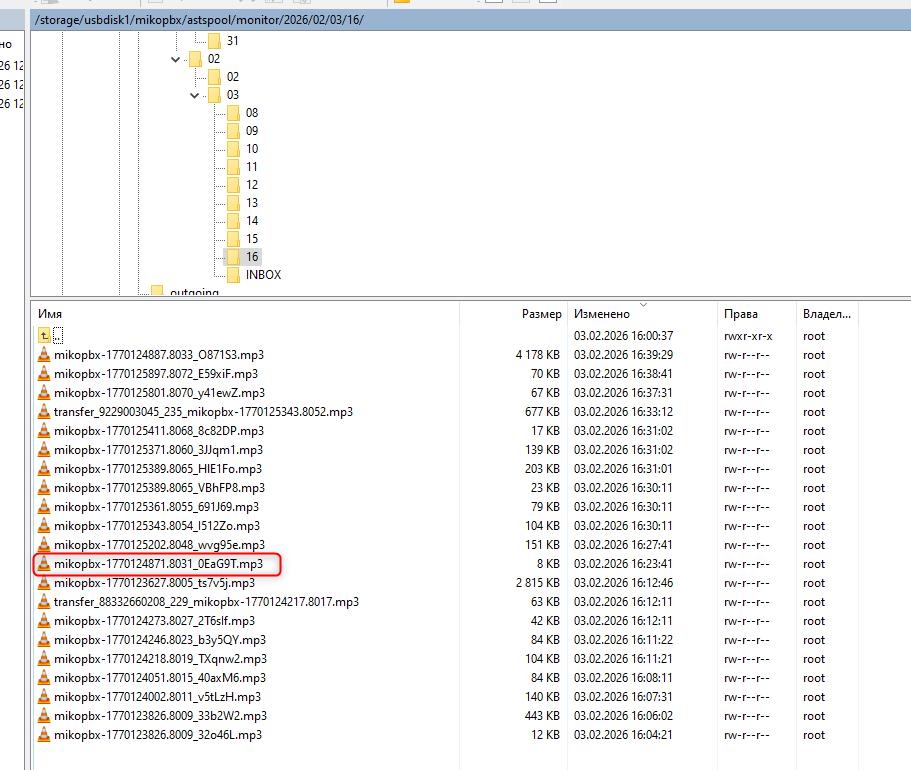911x770 pixels.
Task: Click folder icon for directory 16
Action: point(232,257)
